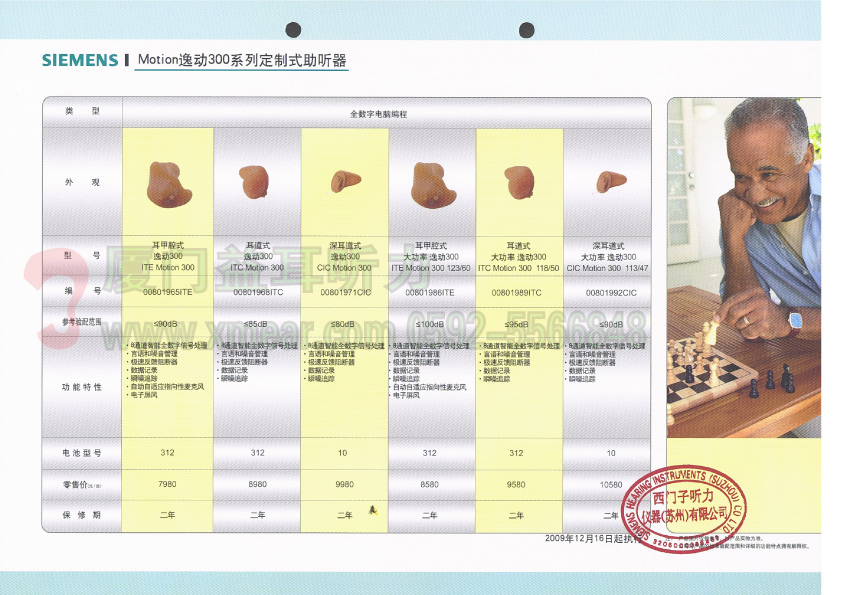Select the '编号' row label

pyautogui.click(x=82, y=291)
